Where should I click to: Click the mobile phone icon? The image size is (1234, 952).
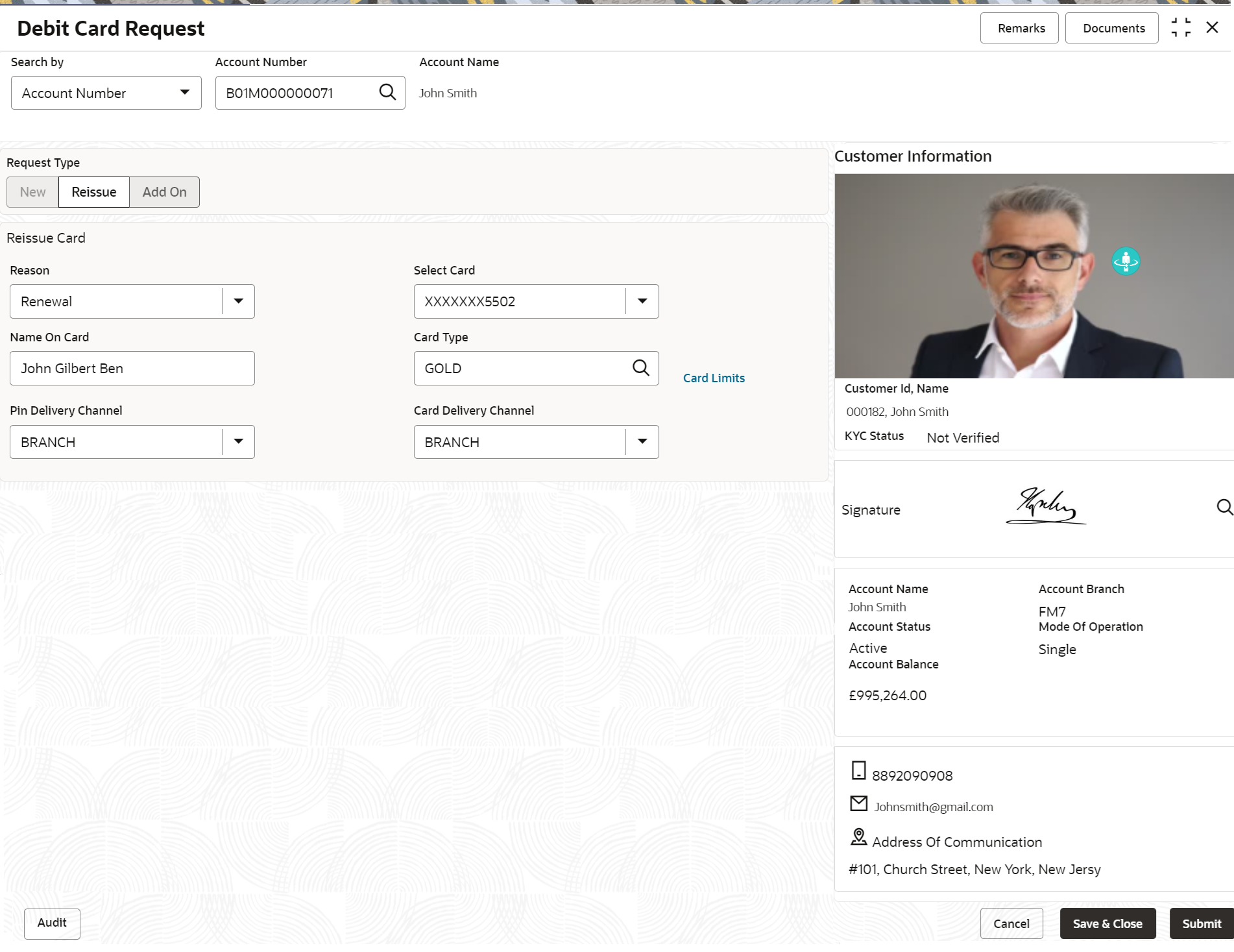(858, 770)
